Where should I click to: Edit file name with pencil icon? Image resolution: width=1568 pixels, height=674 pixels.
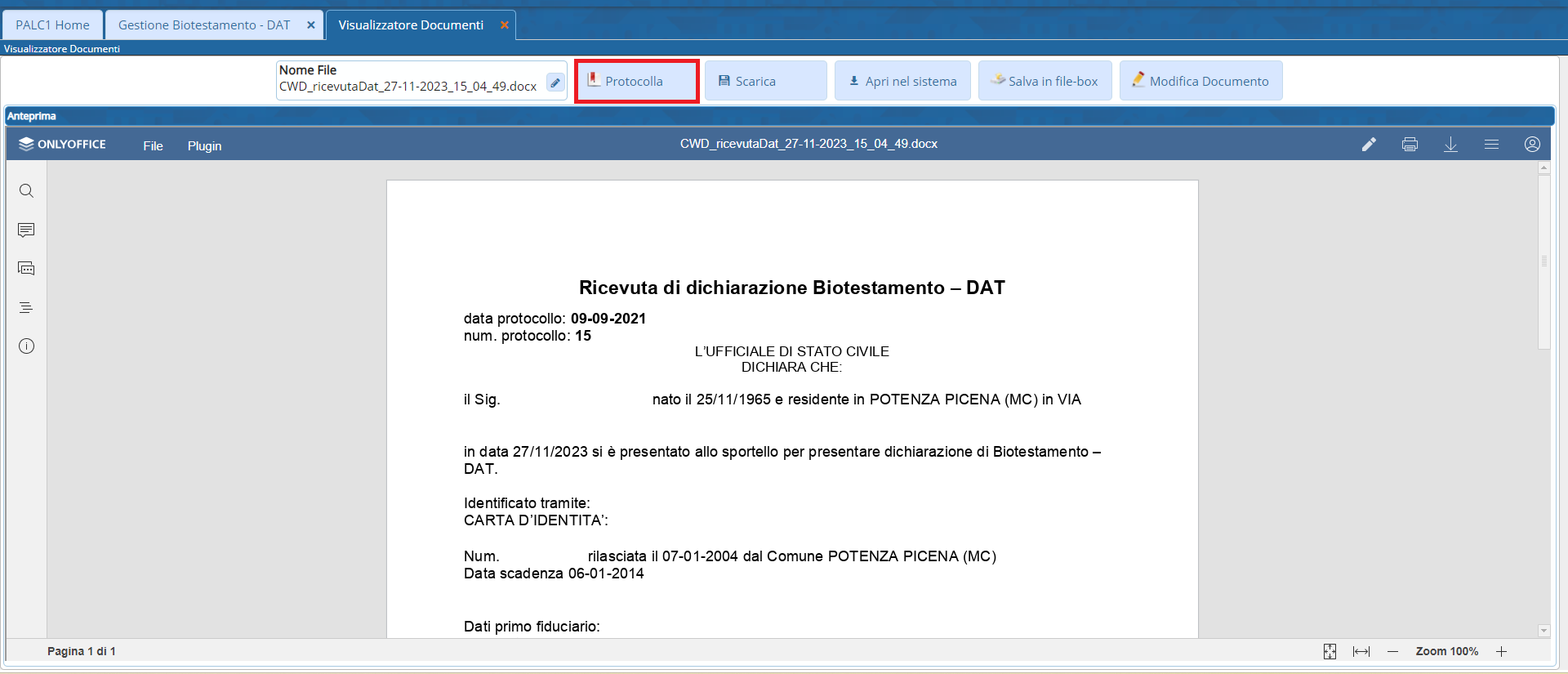[x=555, y=83]
